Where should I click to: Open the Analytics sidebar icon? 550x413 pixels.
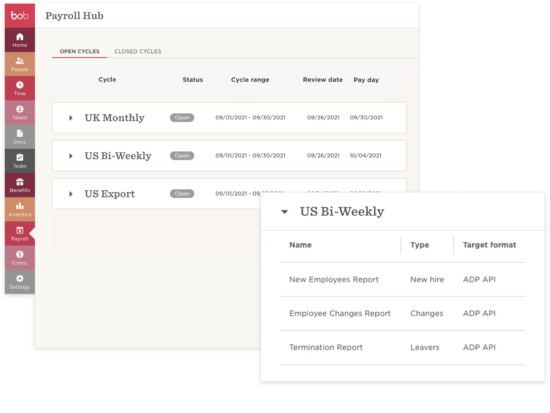pos(20,209)
